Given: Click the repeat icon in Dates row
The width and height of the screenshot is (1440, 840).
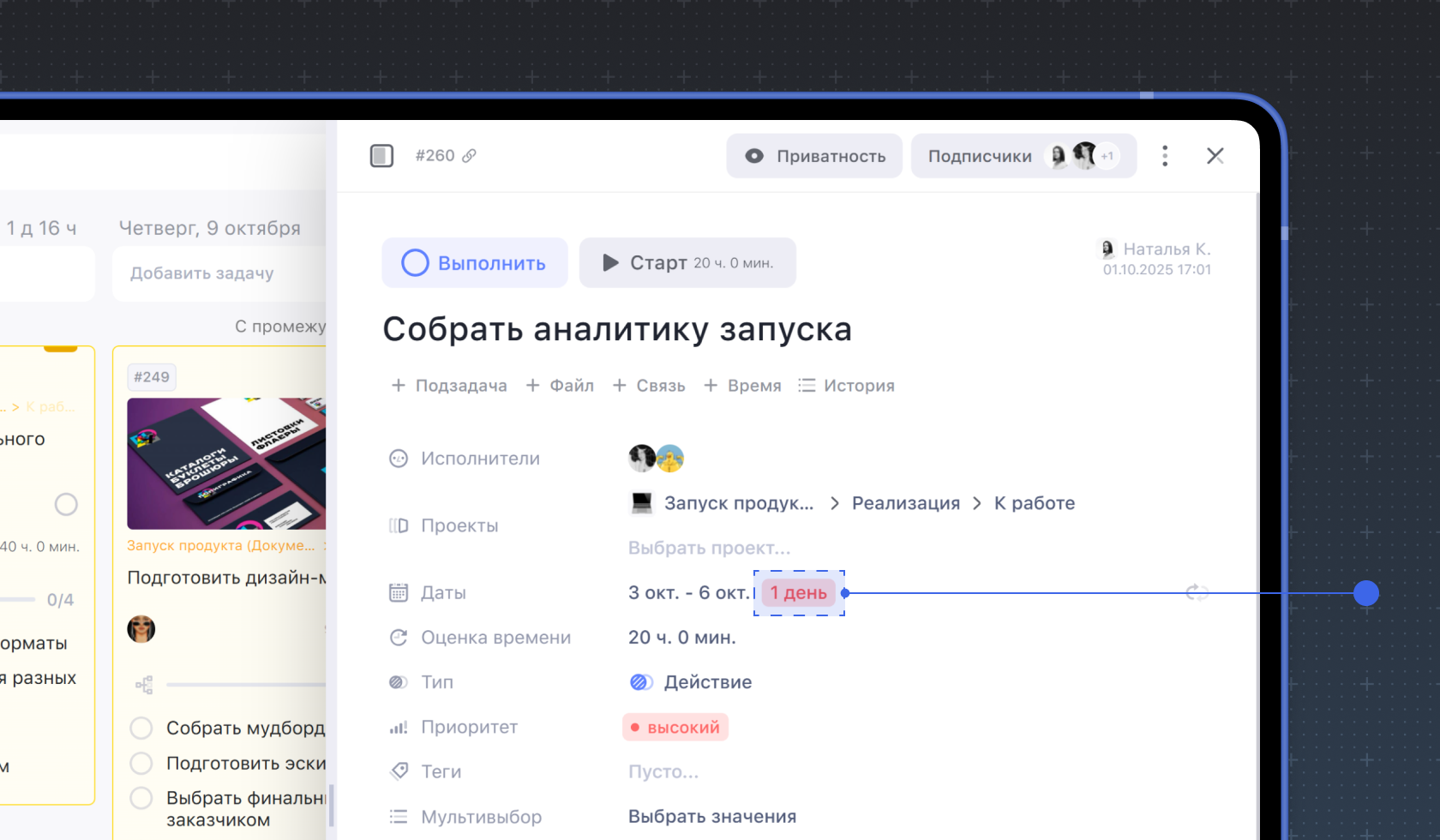Looking at the screenshot, I should 1197,592.
